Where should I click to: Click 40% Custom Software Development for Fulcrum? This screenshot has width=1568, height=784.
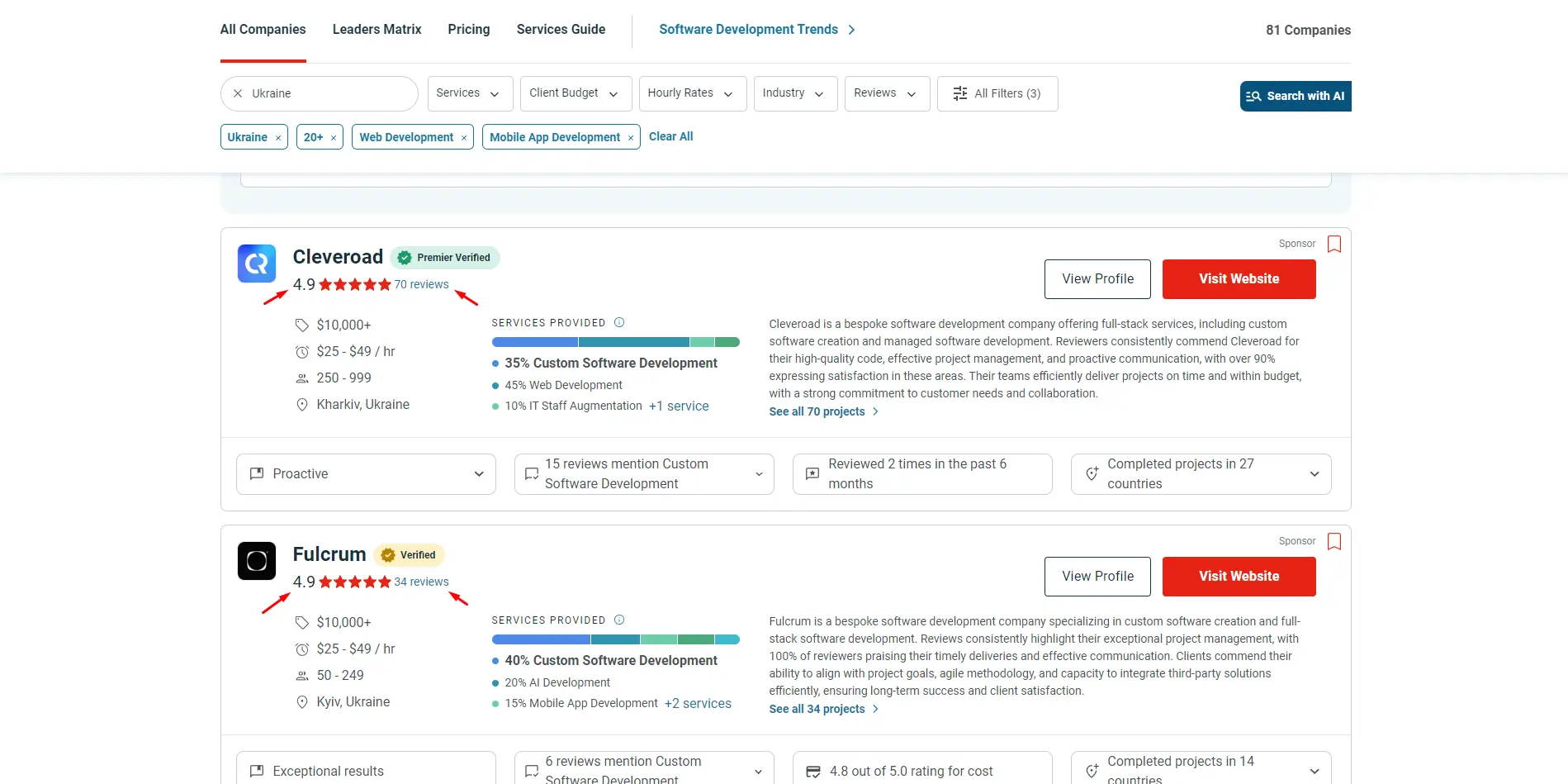click(611, 661)
